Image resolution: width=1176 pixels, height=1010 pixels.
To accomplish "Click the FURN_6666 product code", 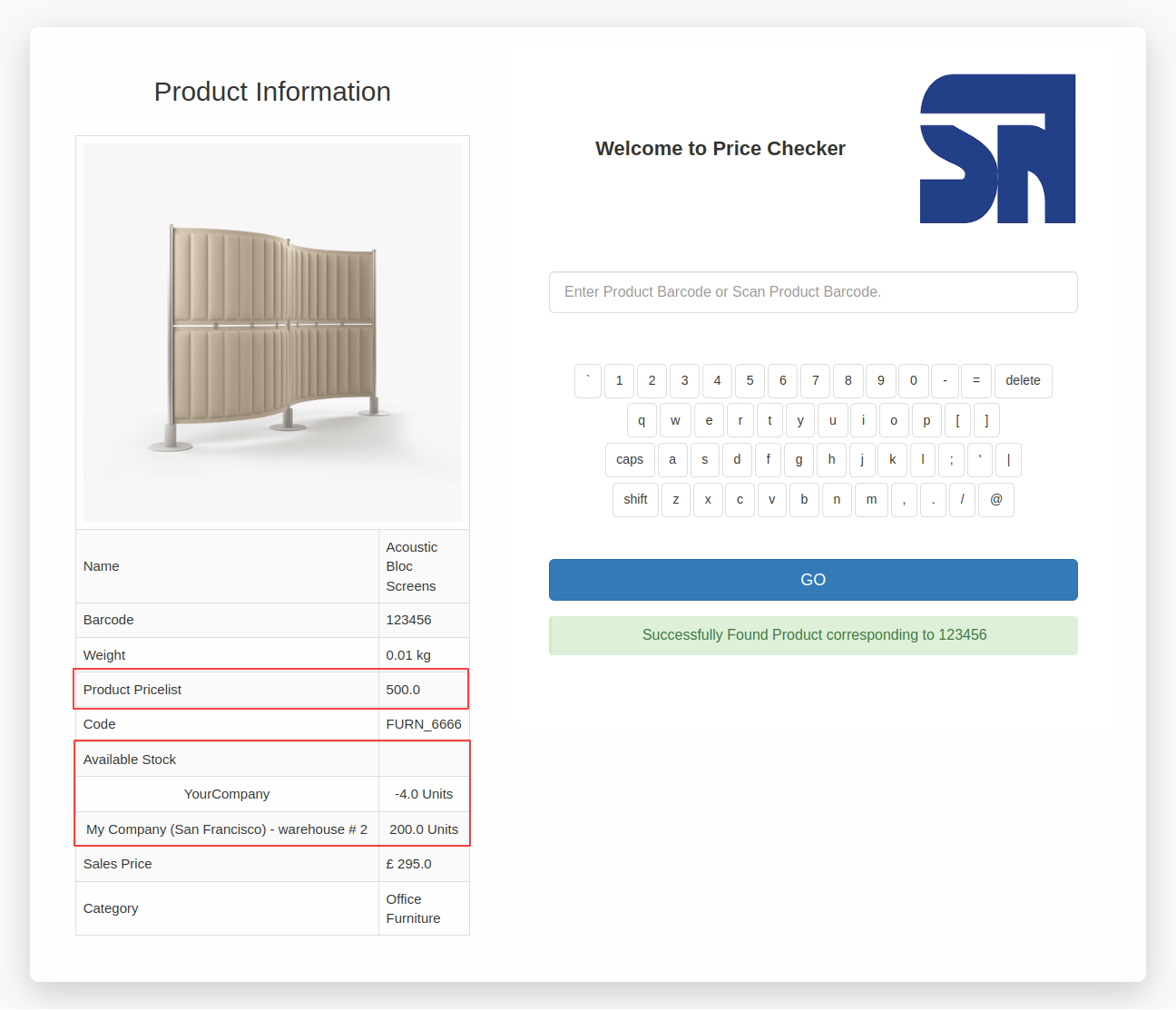I will pyautogui.click(x=424, y=724).
